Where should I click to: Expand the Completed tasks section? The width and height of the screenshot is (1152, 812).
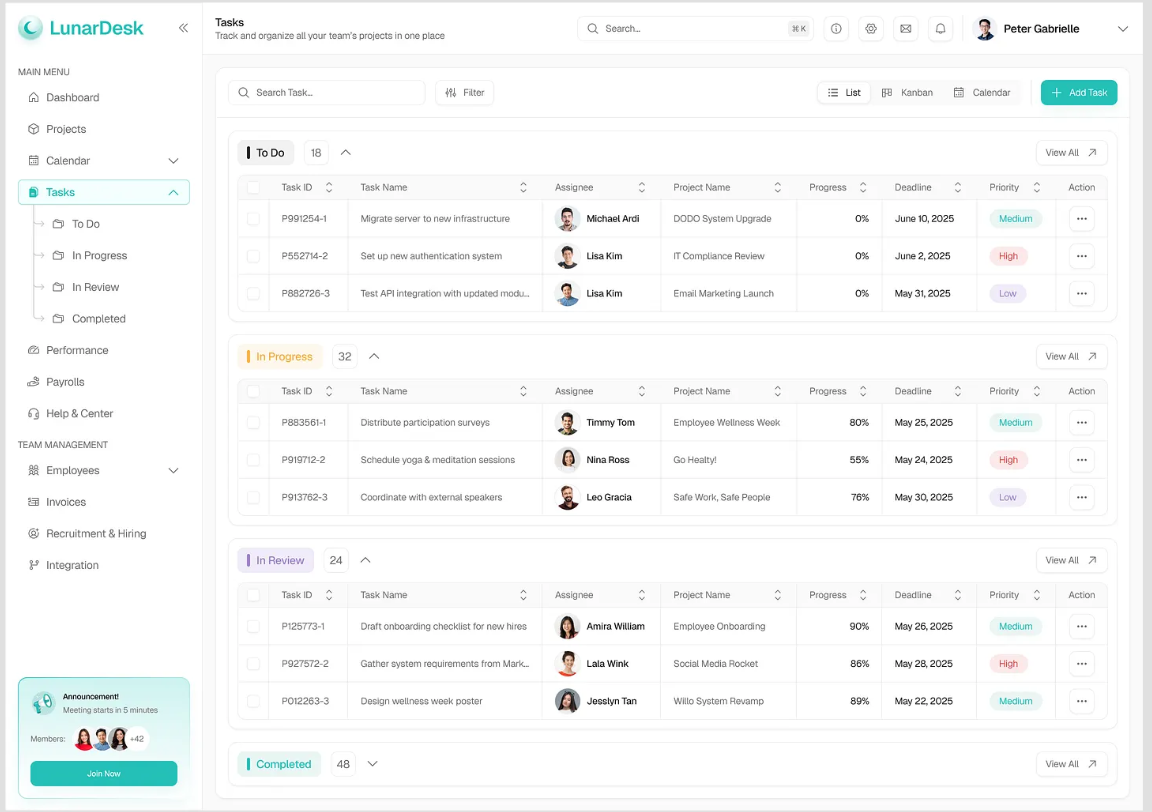point(372,764)
